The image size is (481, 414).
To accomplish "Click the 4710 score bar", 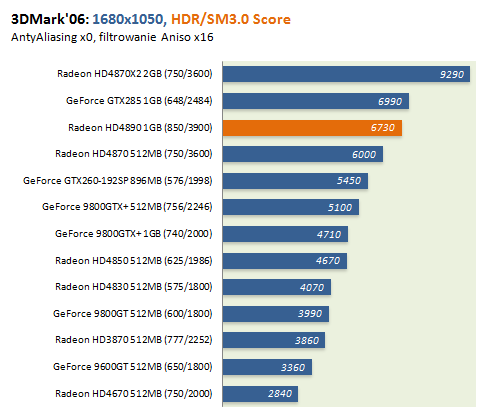I will pos(285,234).
